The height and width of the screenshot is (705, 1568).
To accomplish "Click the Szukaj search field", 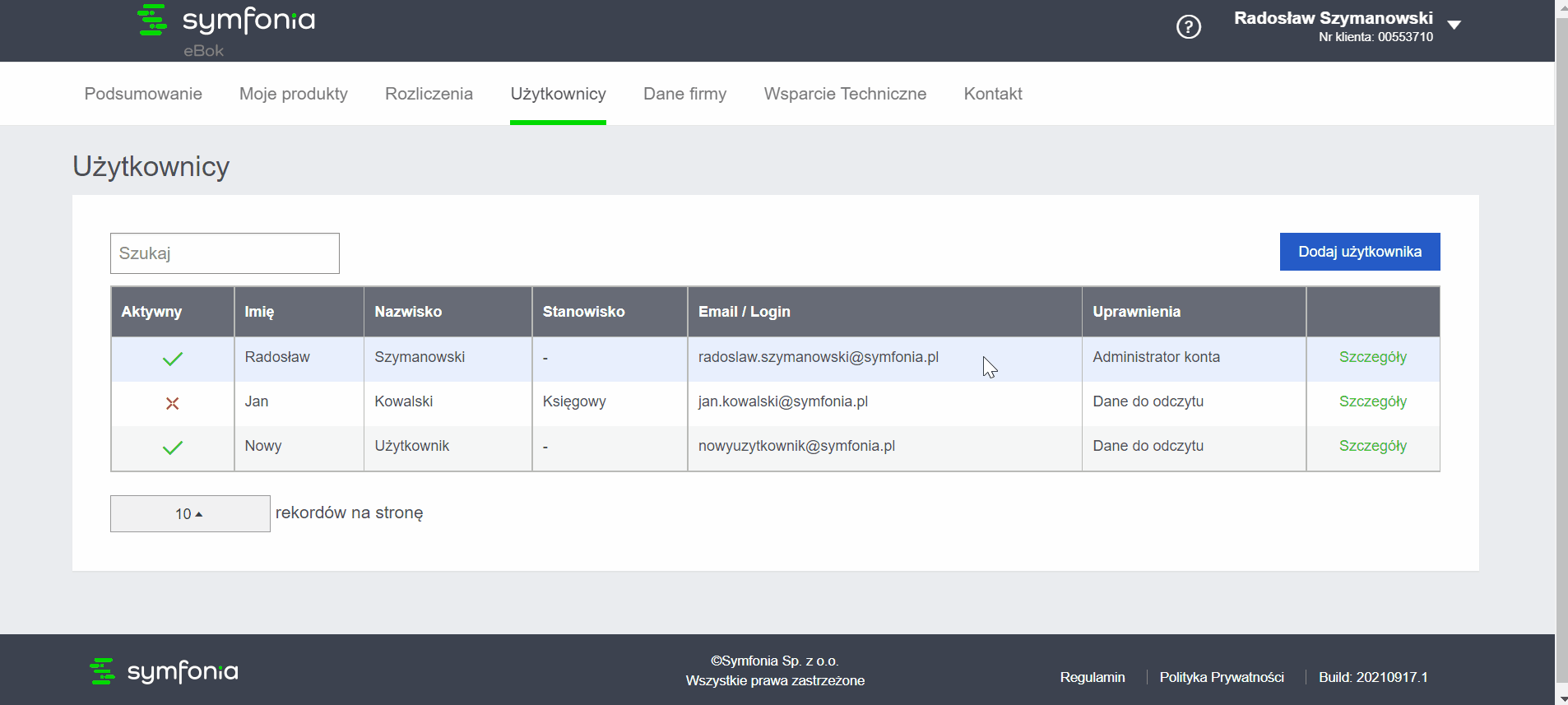I will point(225,253).
